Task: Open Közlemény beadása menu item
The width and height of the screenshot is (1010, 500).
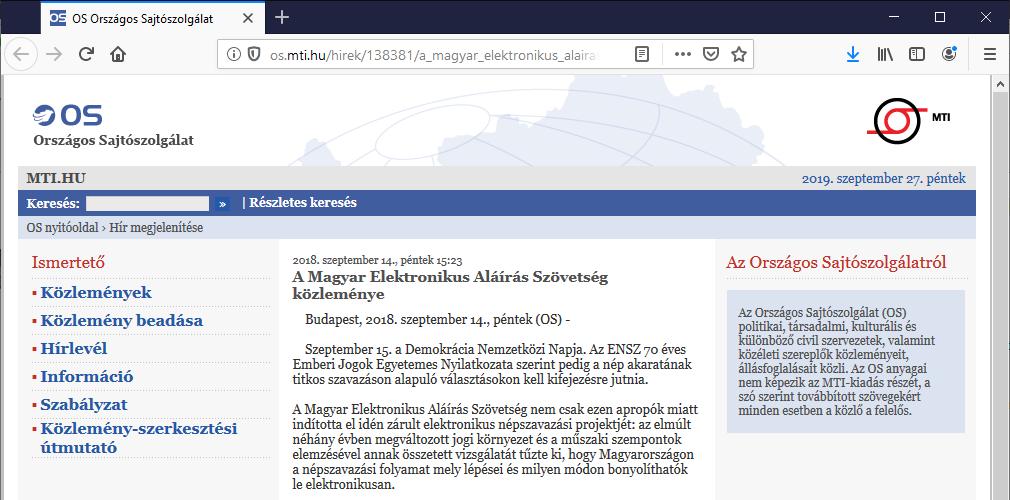Action: point(122,320)
